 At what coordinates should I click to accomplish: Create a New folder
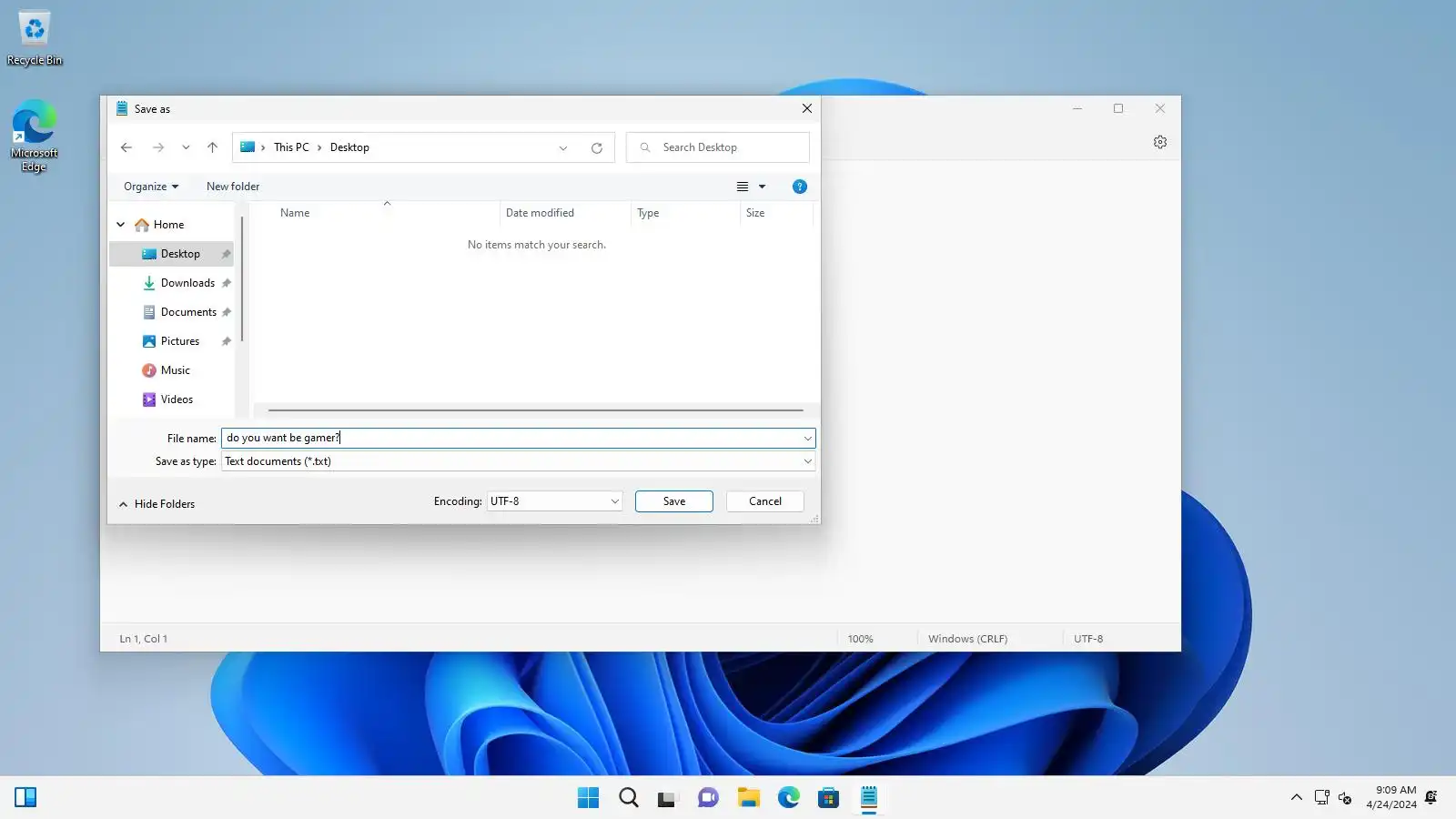coord(233,187)
